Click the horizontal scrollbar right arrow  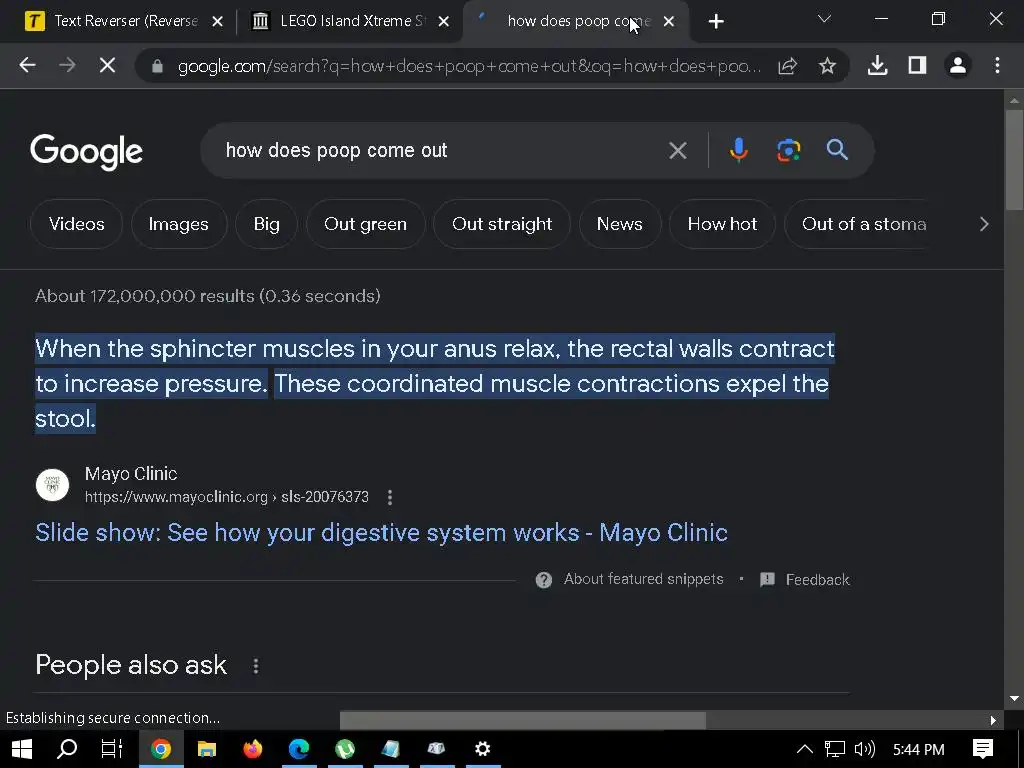[x=993, y=720]
